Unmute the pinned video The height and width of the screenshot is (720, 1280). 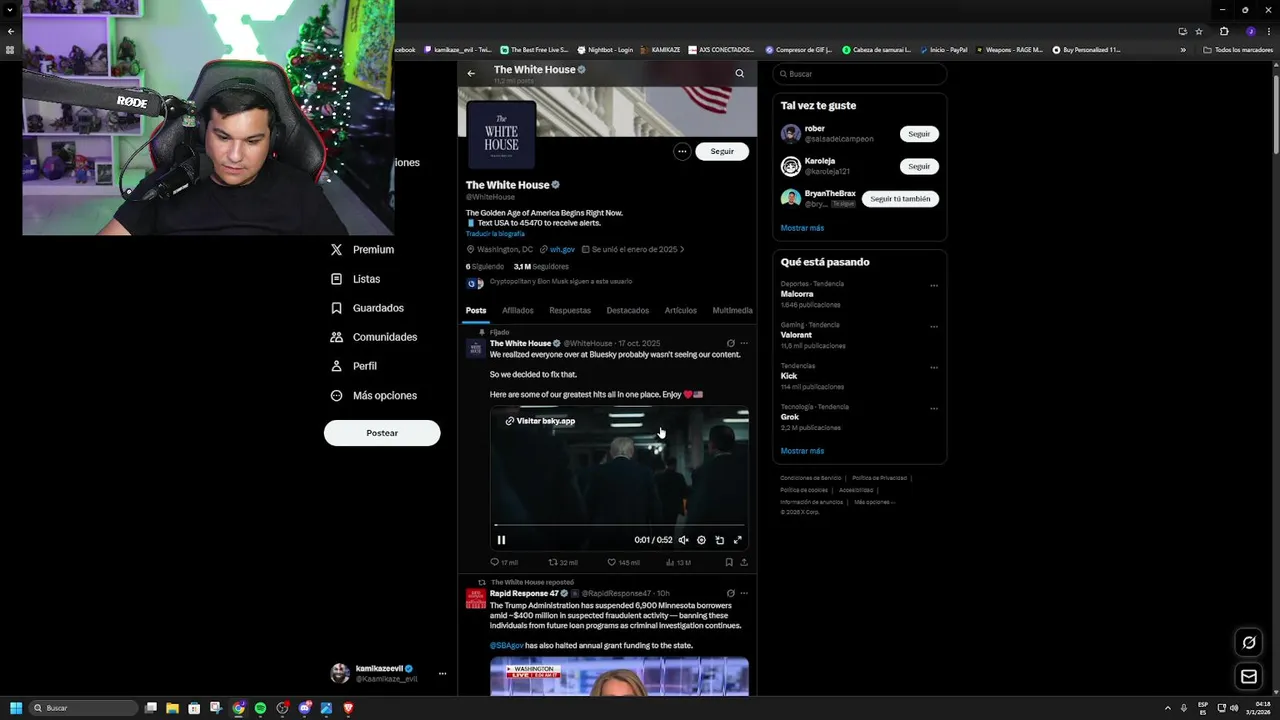pyautogui.click(x=684, y=540)
